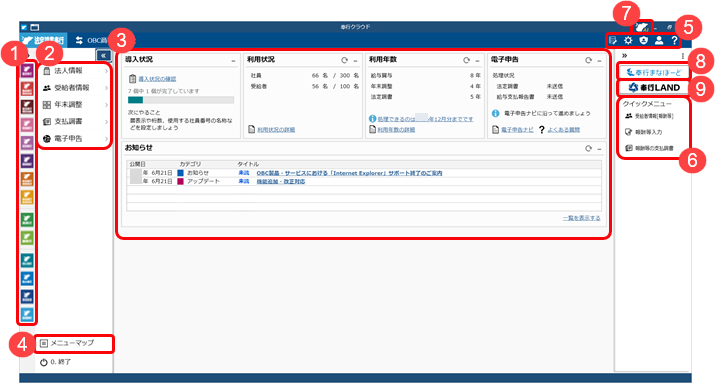Click the 公開日 column header
The height and width of the screenshot is (383, 715).
click(x=137, y=164)
